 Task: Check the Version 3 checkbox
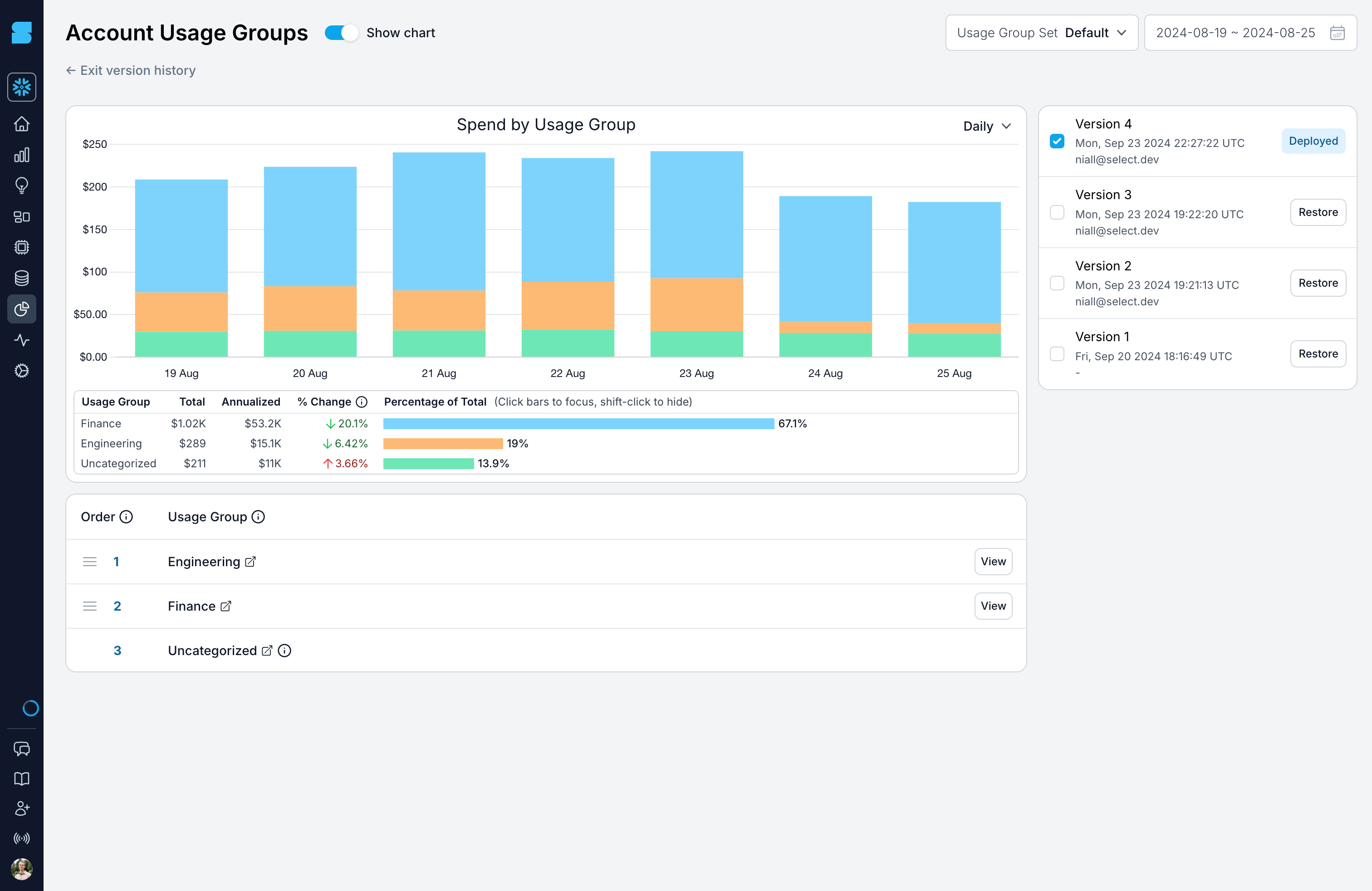(1057, 212)
